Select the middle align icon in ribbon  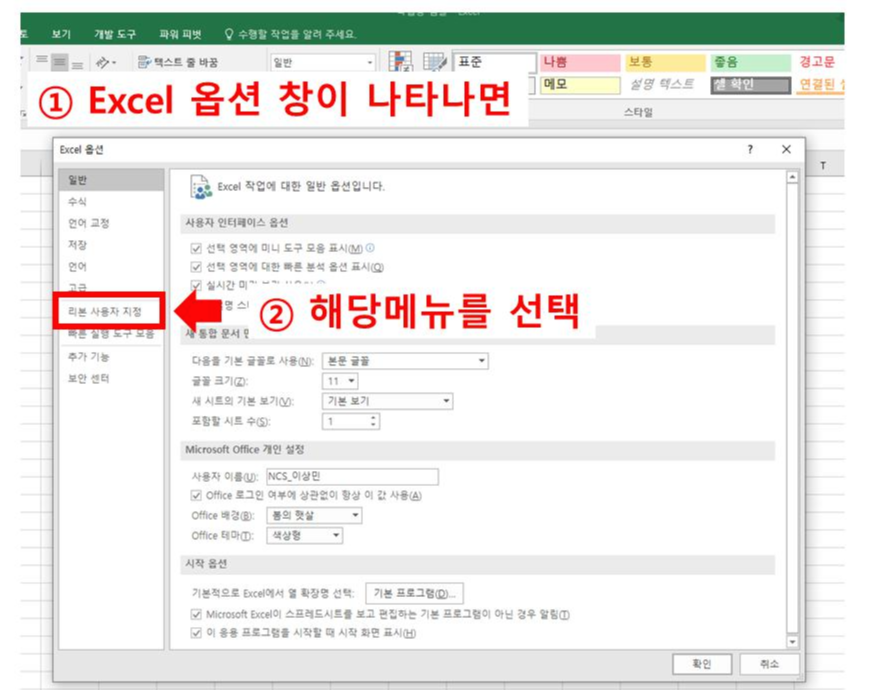[x=60, y=62]
